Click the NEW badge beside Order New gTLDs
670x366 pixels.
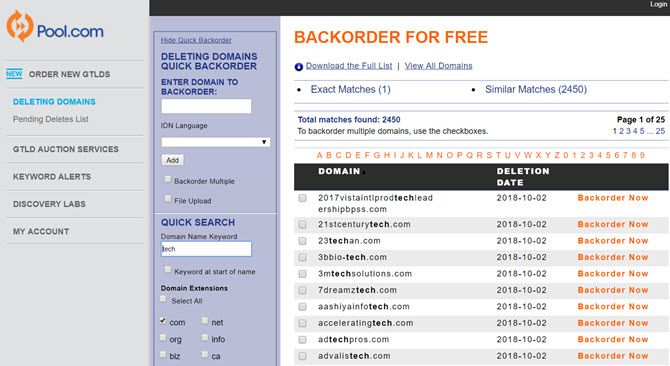[x=14, y=74]
